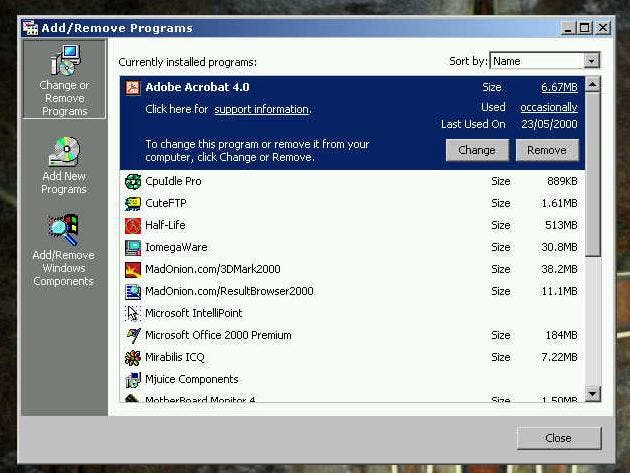Open the Sort by dropdown arrow
This screenshot has height=473, width=630.
[591, 61]
